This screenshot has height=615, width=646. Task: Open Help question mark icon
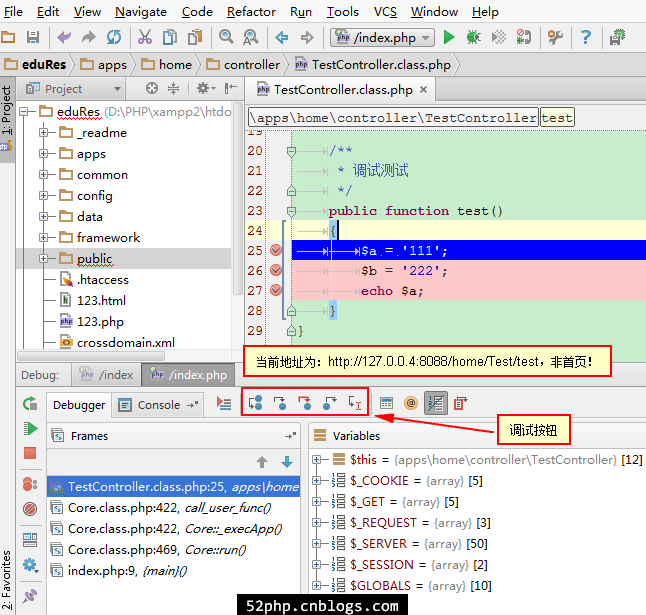[x=585, y=37]
